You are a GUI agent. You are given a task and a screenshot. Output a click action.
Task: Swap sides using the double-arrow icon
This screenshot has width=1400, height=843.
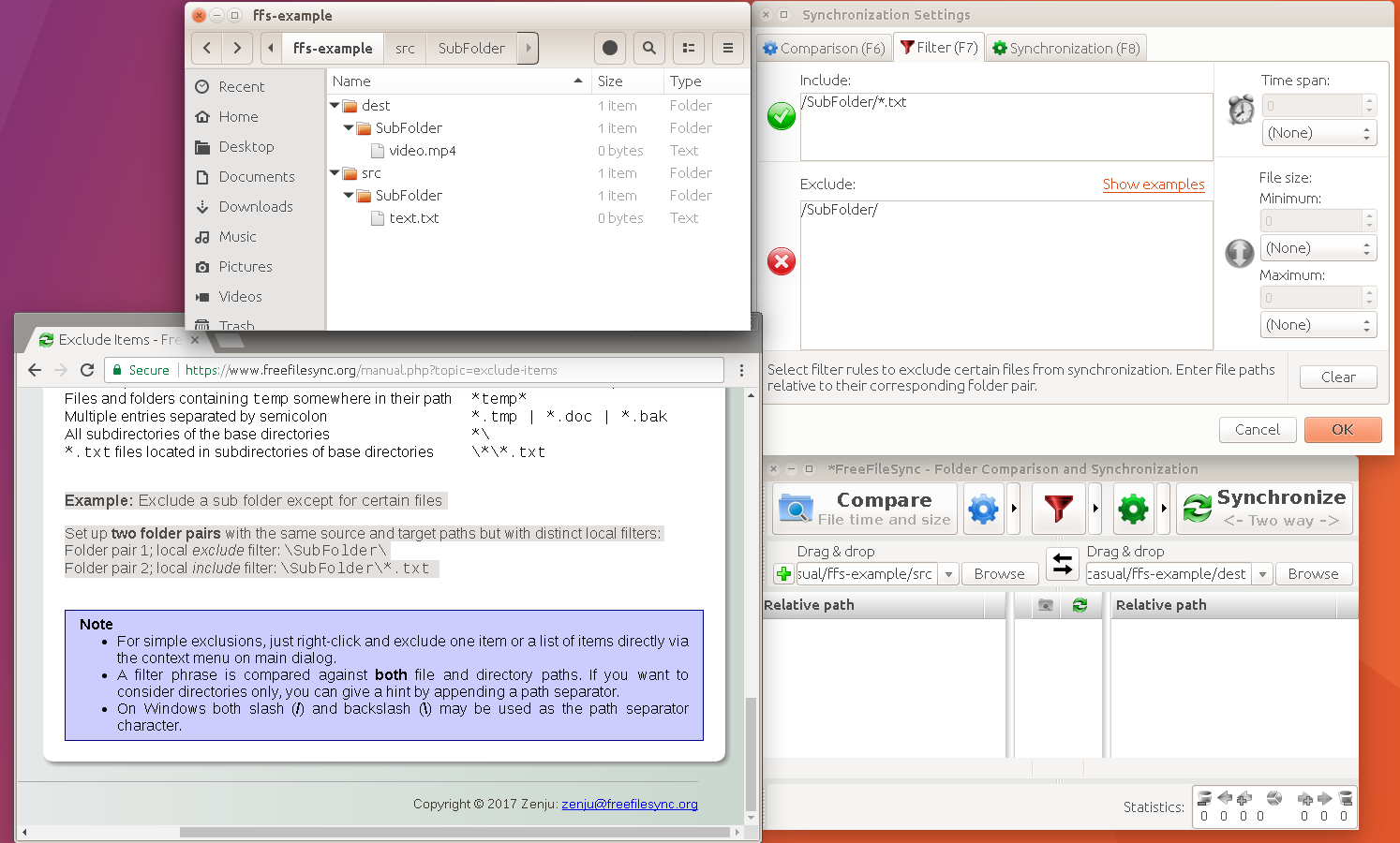tap(1062, 564)
